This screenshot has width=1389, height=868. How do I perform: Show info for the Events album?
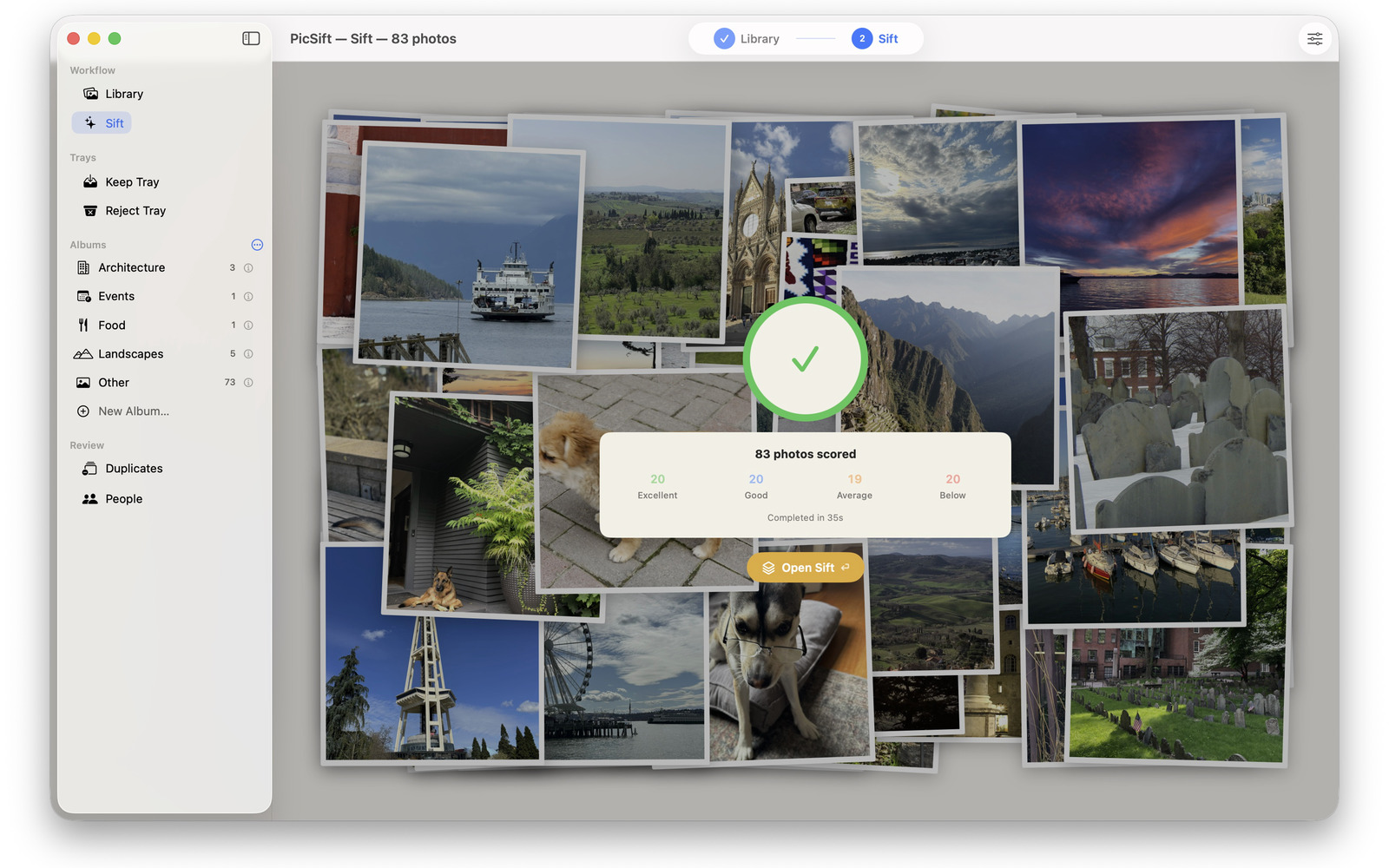point(248,297)
